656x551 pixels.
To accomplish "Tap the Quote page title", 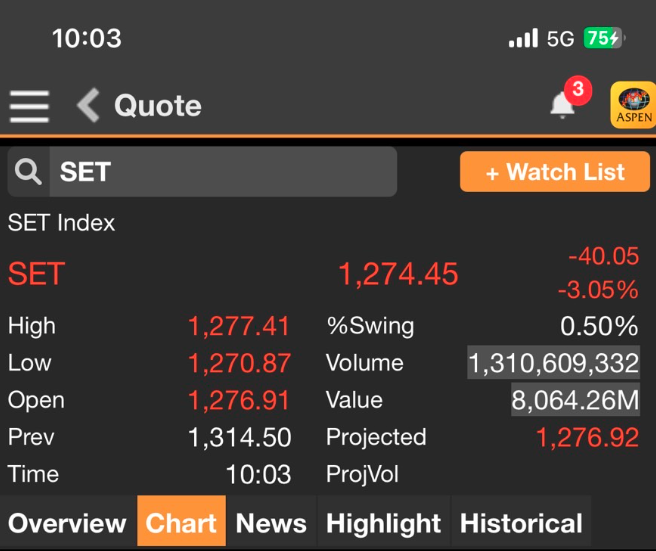I will (x=157, y=105).
